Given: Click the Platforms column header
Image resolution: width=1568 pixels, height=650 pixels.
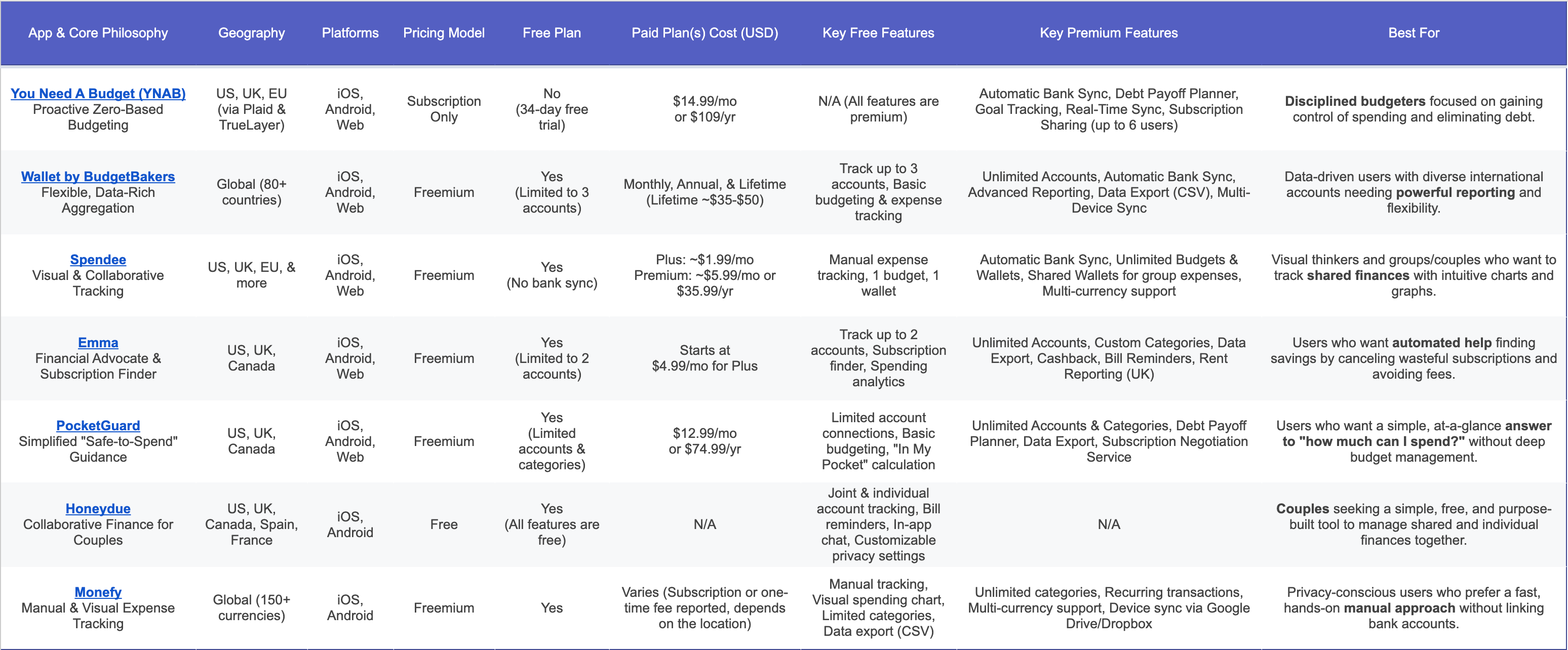Looking at the screenshot, I should pos(350,33).
